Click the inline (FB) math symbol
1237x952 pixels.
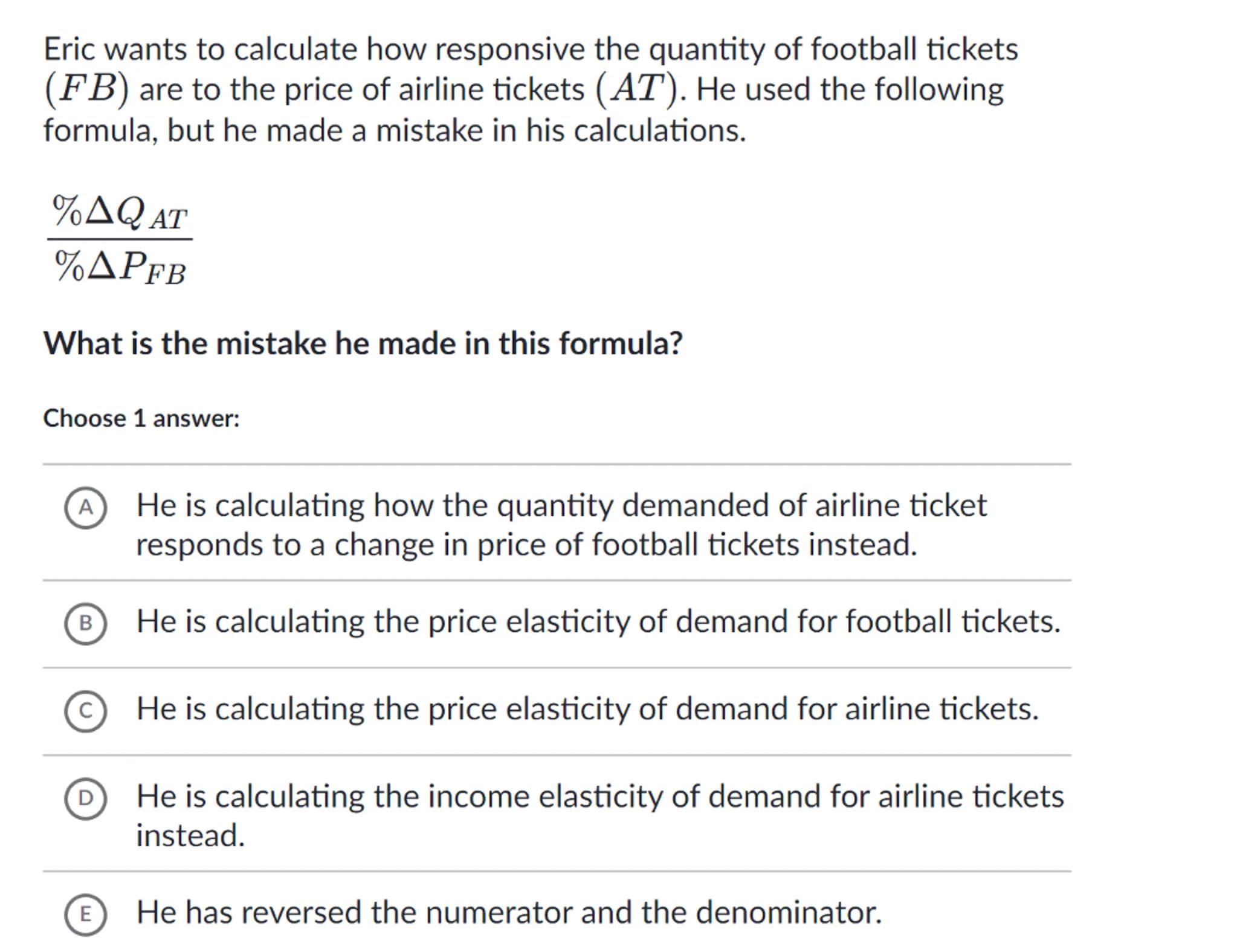pos(86,89)
